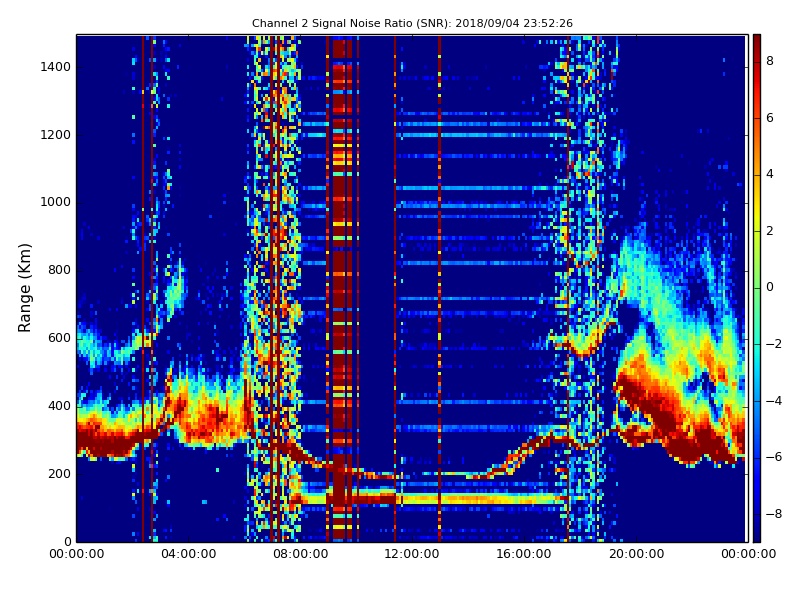Click the 600 range tick label
This screenshot has width=800, height=600.
pos(60,338)
